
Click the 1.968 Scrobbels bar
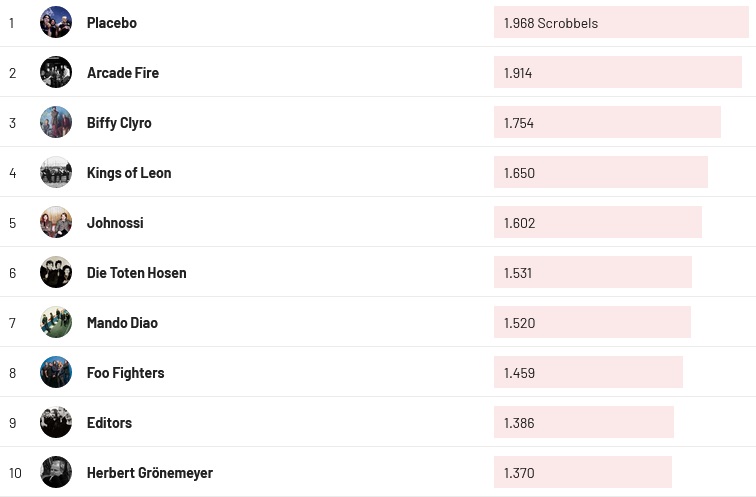[x=620, y=22]
